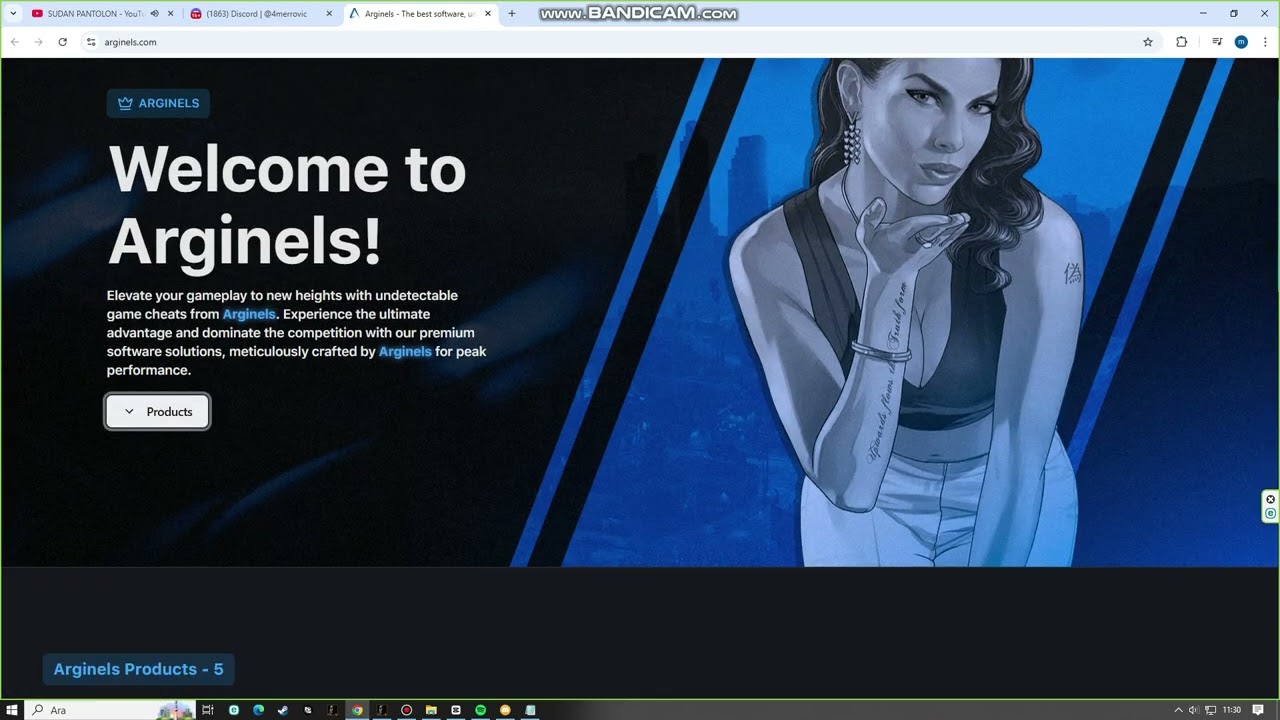View site information icon in address bar
The image size is (1280, 720).
(x=91, y=42)
